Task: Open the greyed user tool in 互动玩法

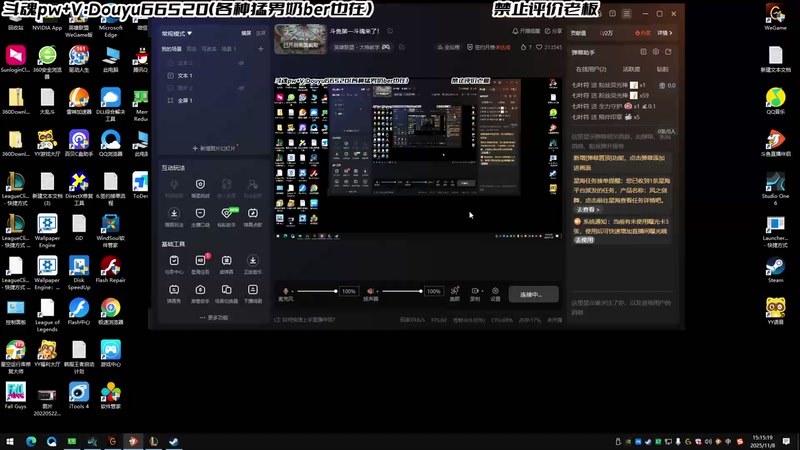Action: click(253, 188)
